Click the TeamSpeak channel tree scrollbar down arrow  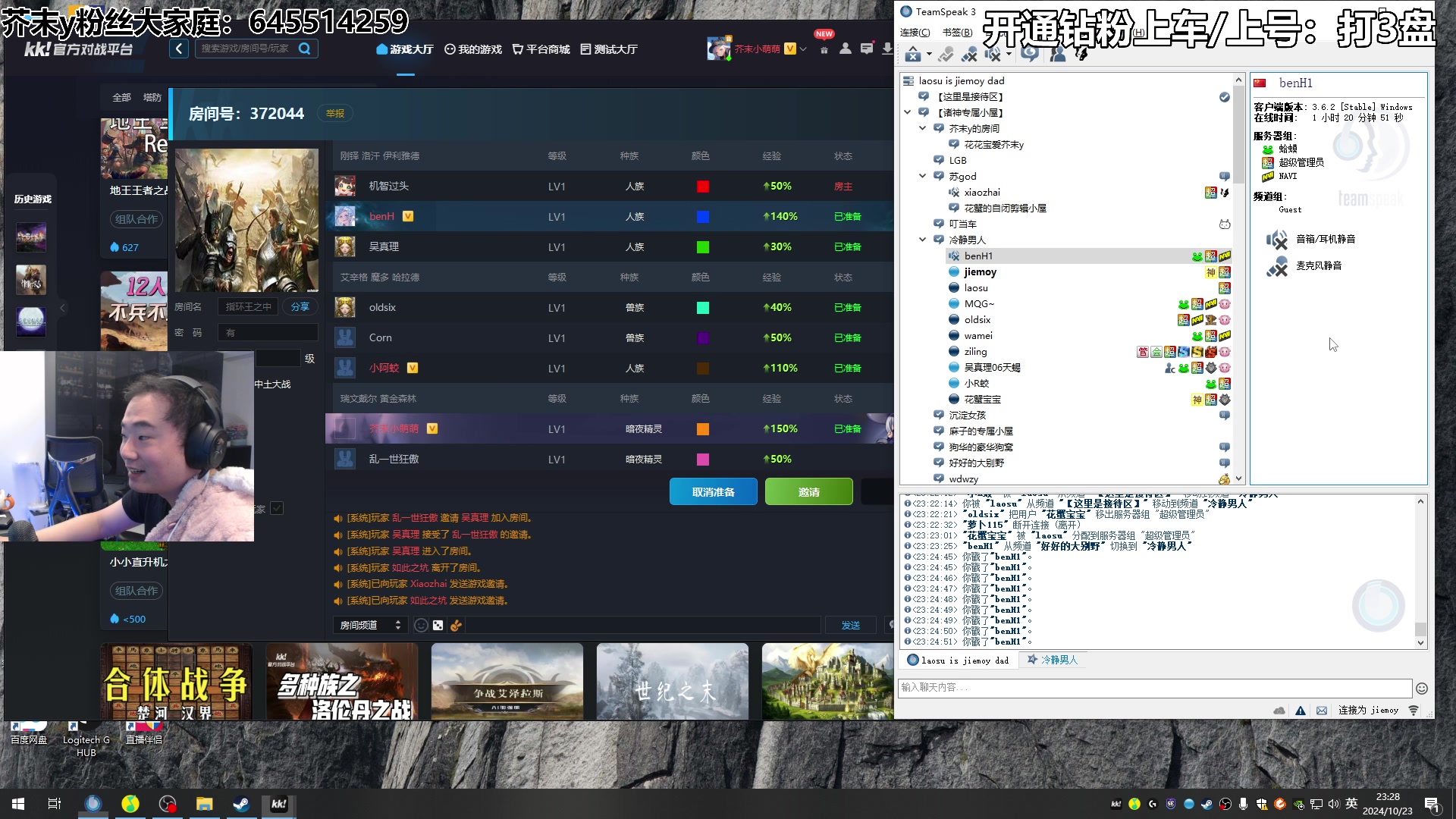(1239, 479)
